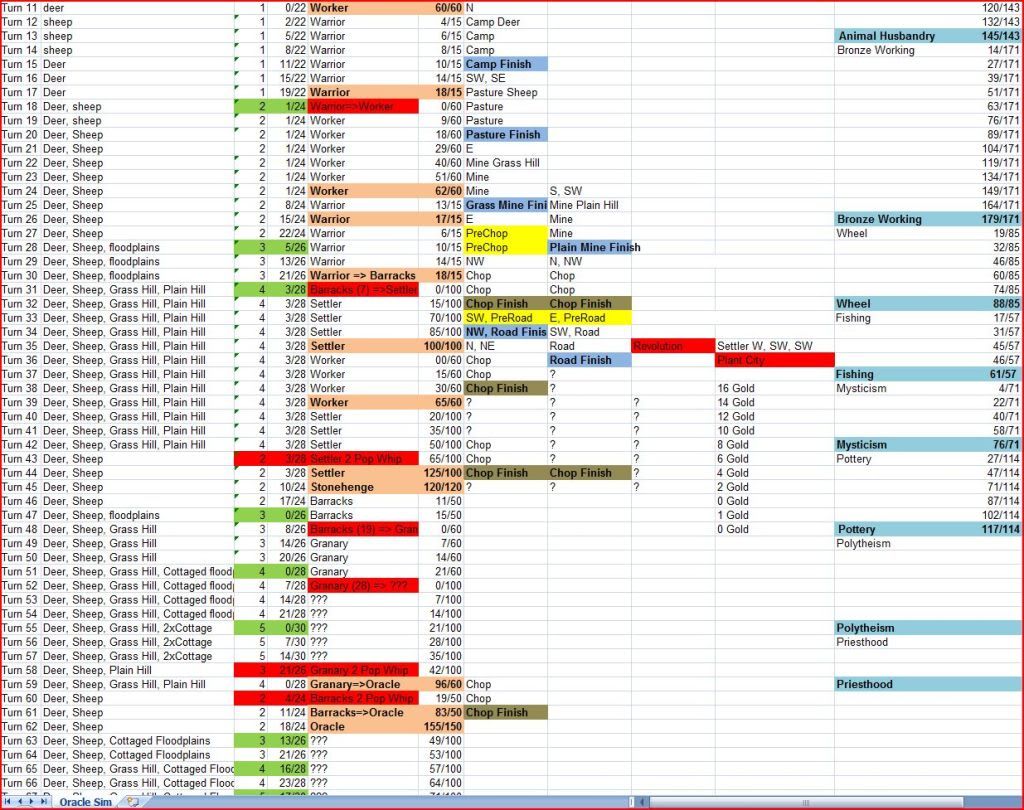1024x810 pixels.
Task: Click the horizontal scrollbar left arrow
Action: (x=641, y=802)
